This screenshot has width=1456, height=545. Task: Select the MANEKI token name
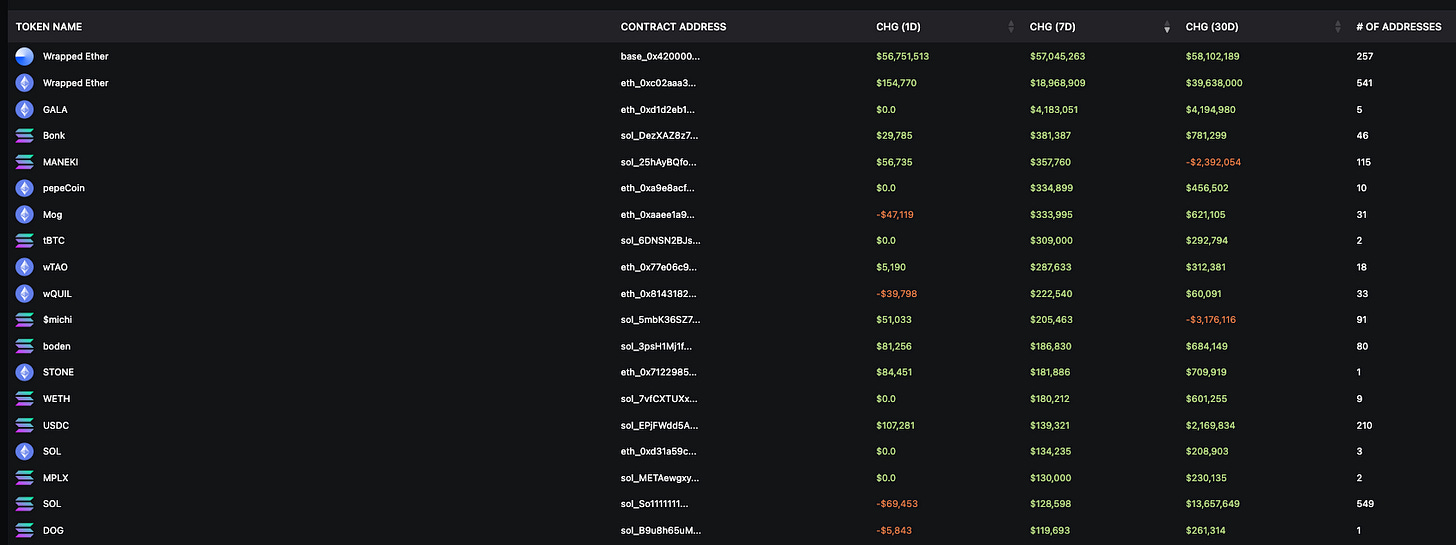(x=60, y=162)
